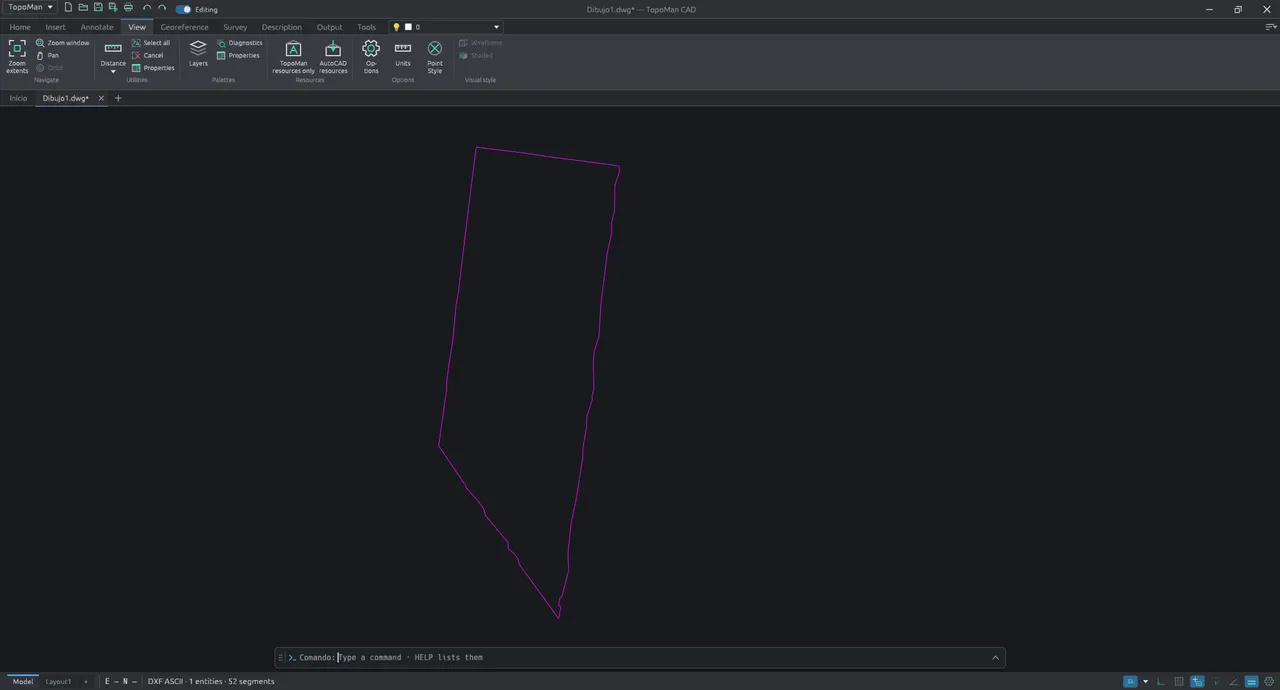This screenshot has height=690, width=1280.
Task: Toggle grid display in status bar
Action: pyautogui.click(x=1179, y=681)
